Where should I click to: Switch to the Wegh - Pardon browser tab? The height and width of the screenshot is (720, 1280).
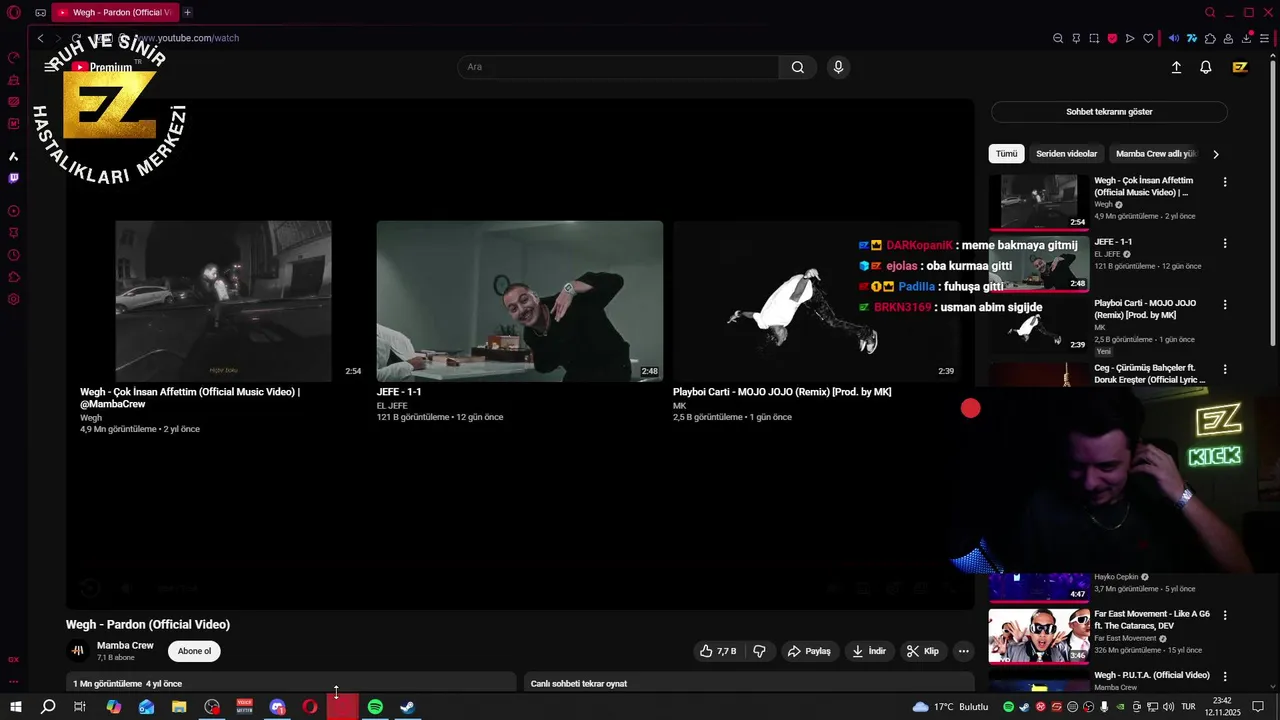pyautogui.click(x=114, y=12)
